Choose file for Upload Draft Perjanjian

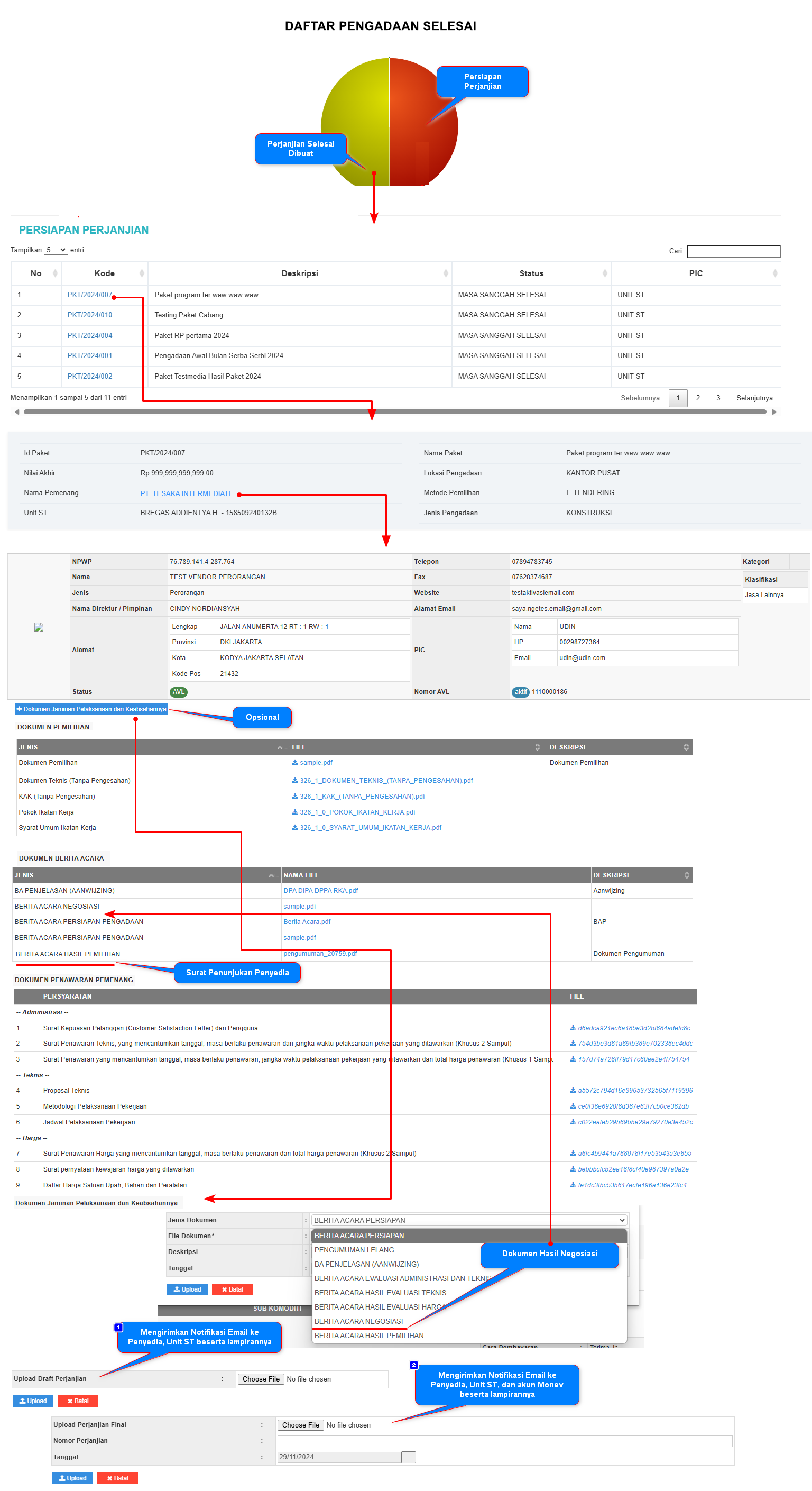pyautogui.click(x=261, y=1379)
